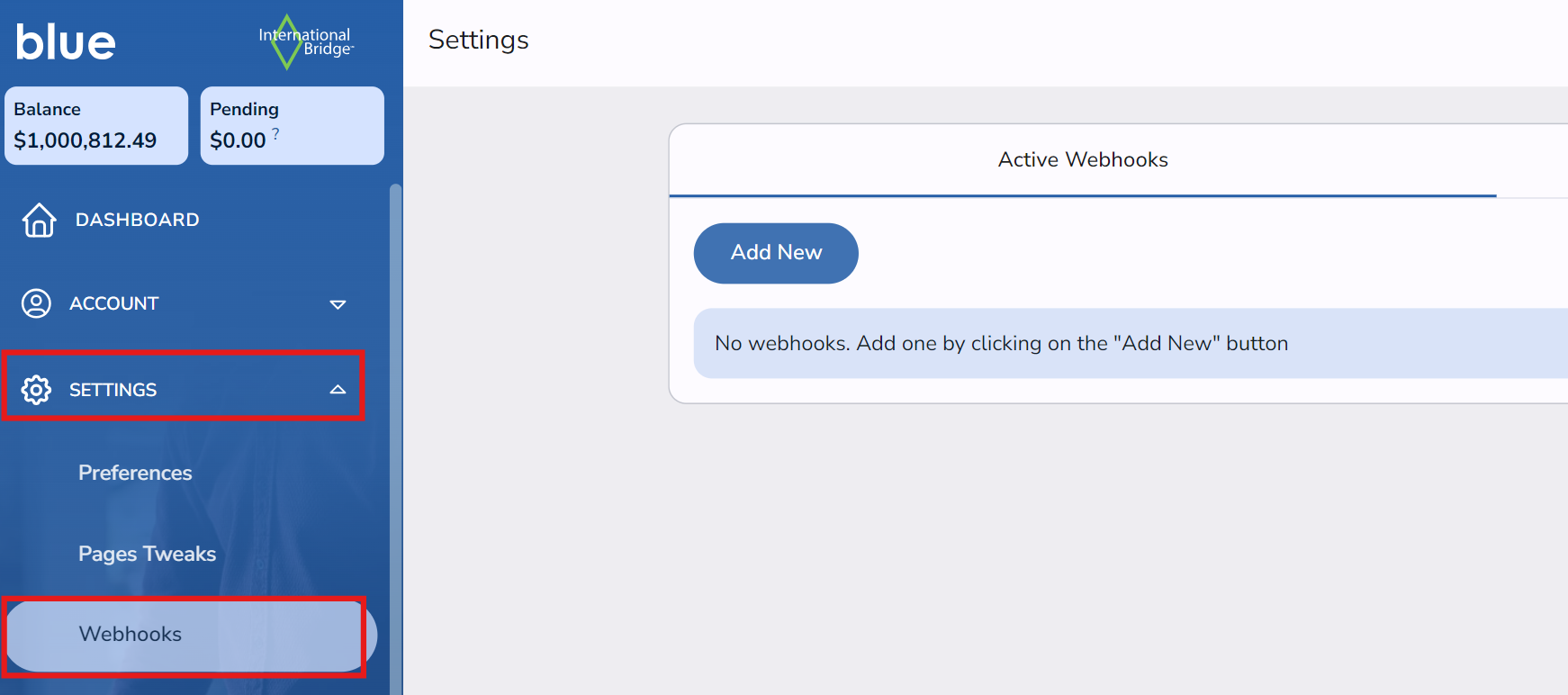Go to the DASHBOARD text link
1568x695 pixels.
click(x=137, y=220)
